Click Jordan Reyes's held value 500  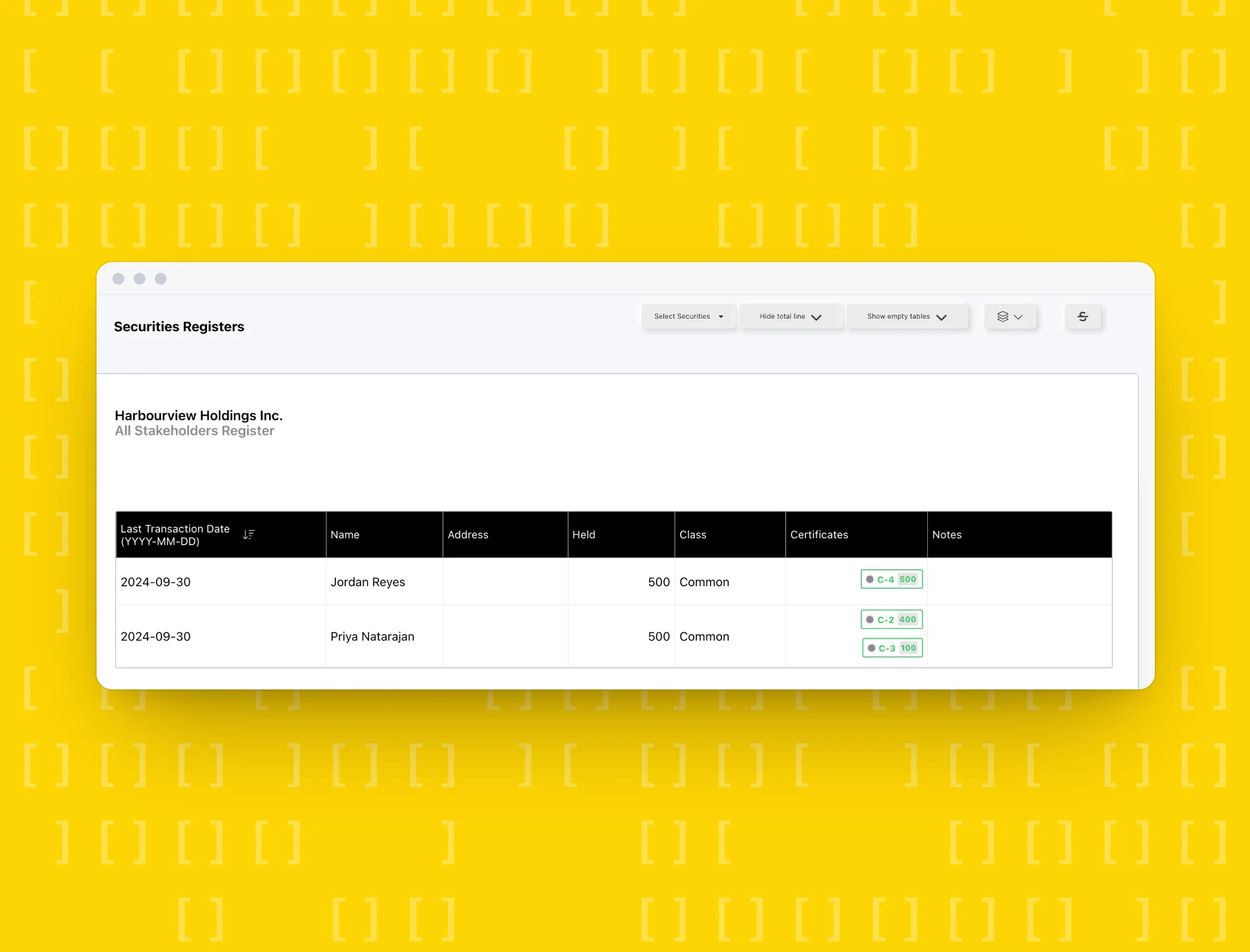659,582
